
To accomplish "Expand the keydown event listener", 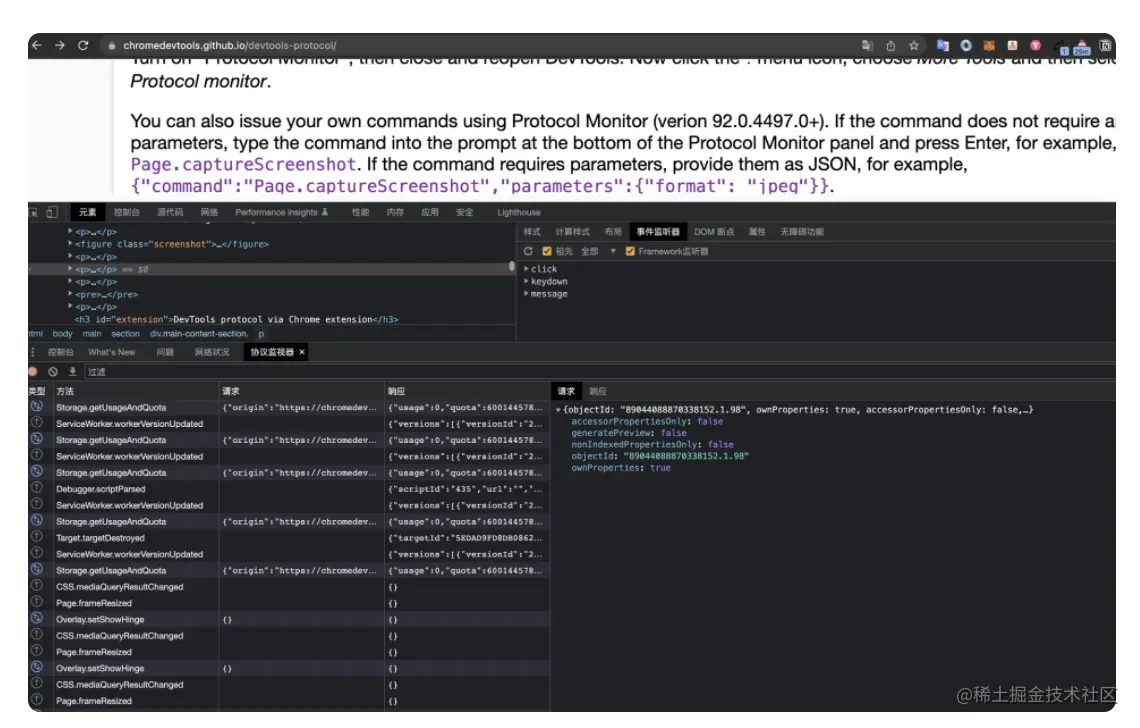I will (526, 281).
